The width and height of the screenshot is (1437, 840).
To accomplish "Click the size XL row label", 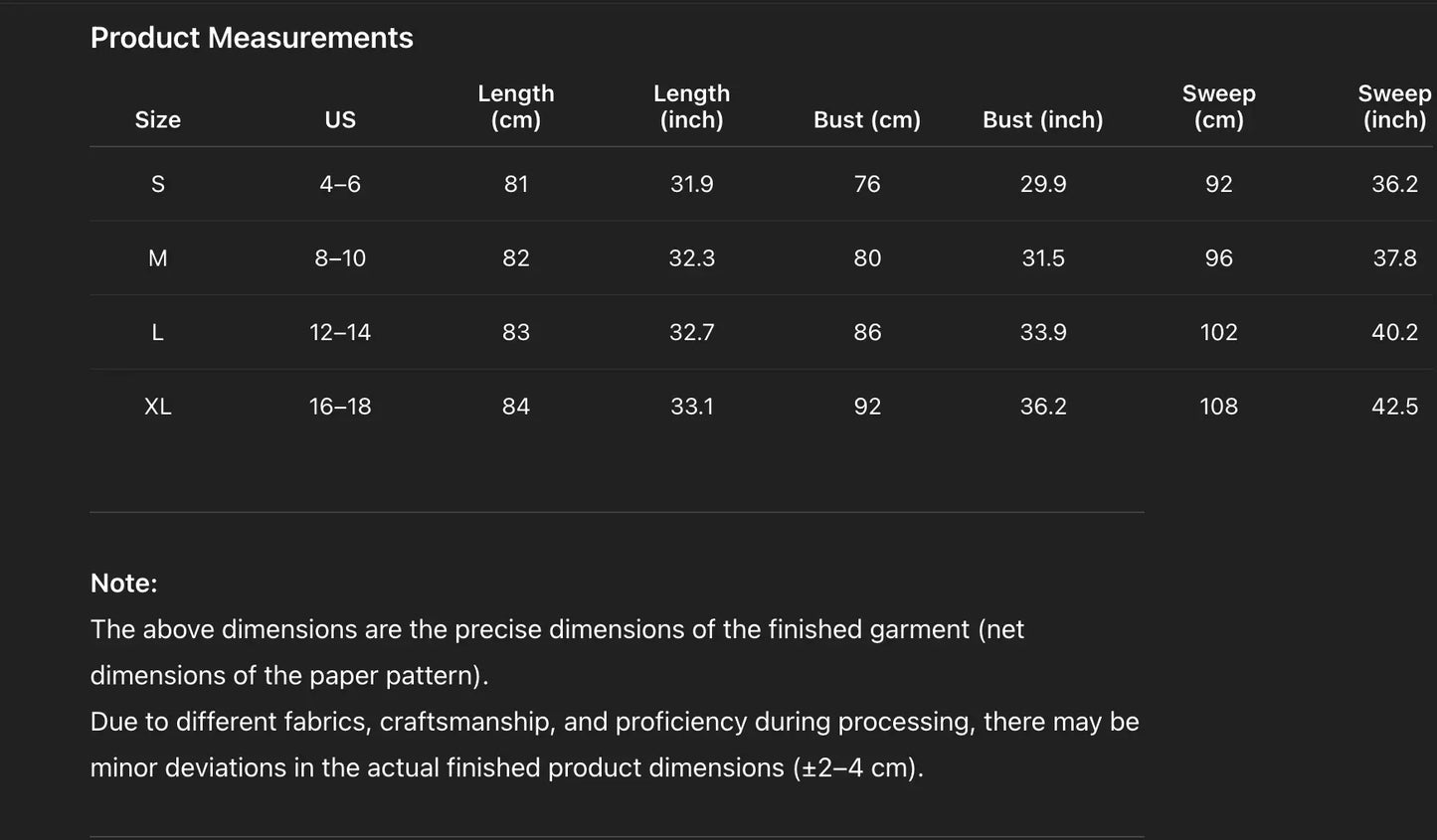I will 158,407.
